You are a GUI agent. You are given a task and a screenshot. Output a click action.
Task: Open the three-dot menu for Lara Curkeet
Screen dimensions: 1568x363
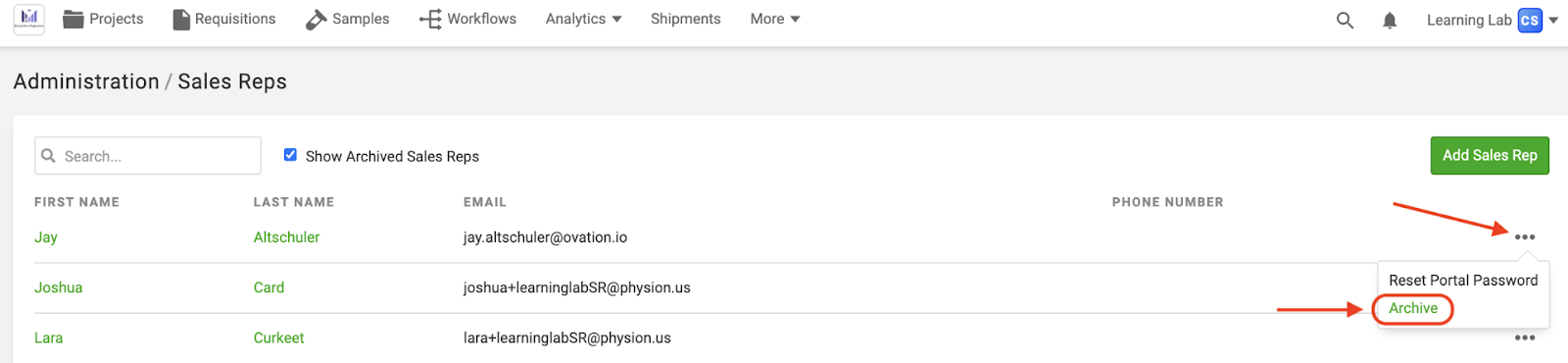tap(1525, 337)
